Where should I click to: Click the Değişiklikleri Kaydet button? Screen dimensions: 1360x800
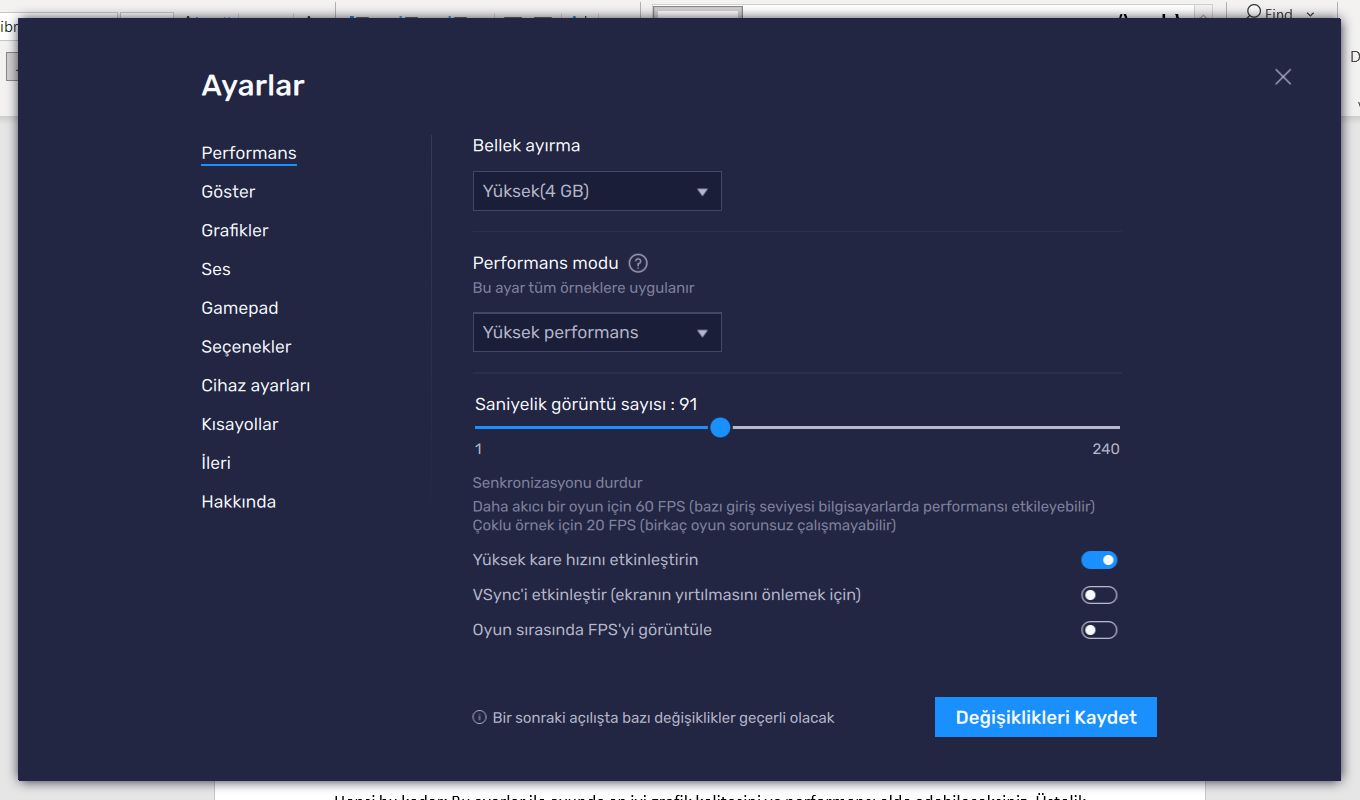click(x=1046, y=717)
